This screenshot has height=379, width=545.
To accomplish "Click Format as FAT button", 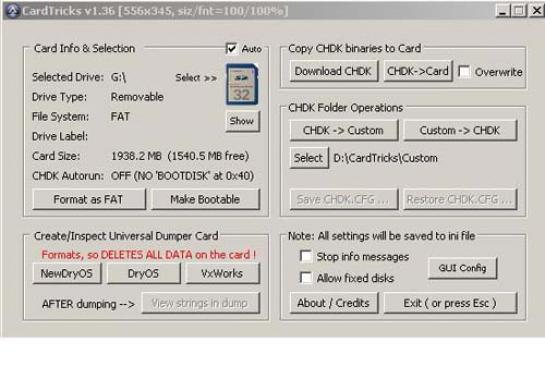I will click(89, 199).
